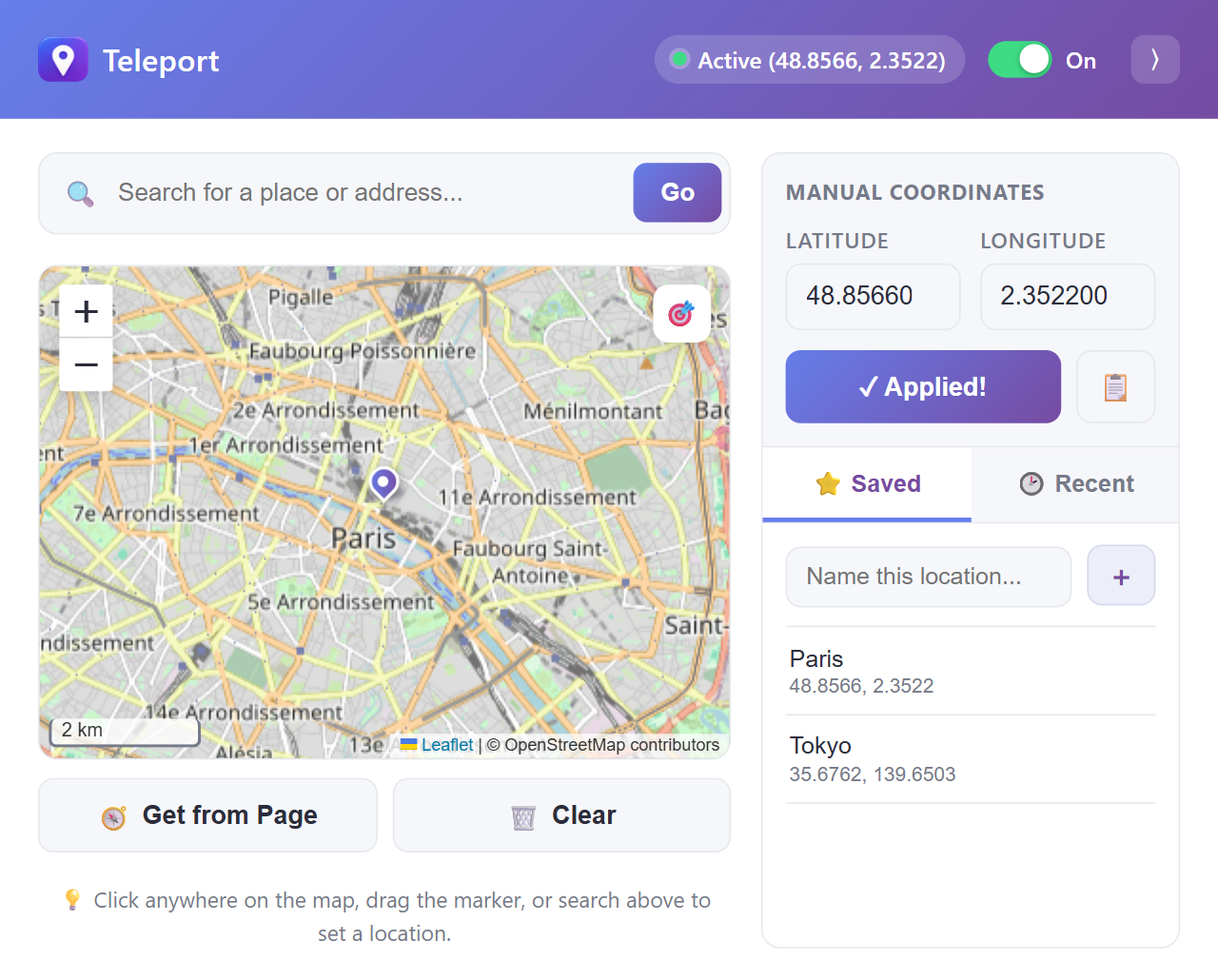Open the Leaflet attribution link
Viewport: 1218px width, 980px height.
tap(446, 745)
